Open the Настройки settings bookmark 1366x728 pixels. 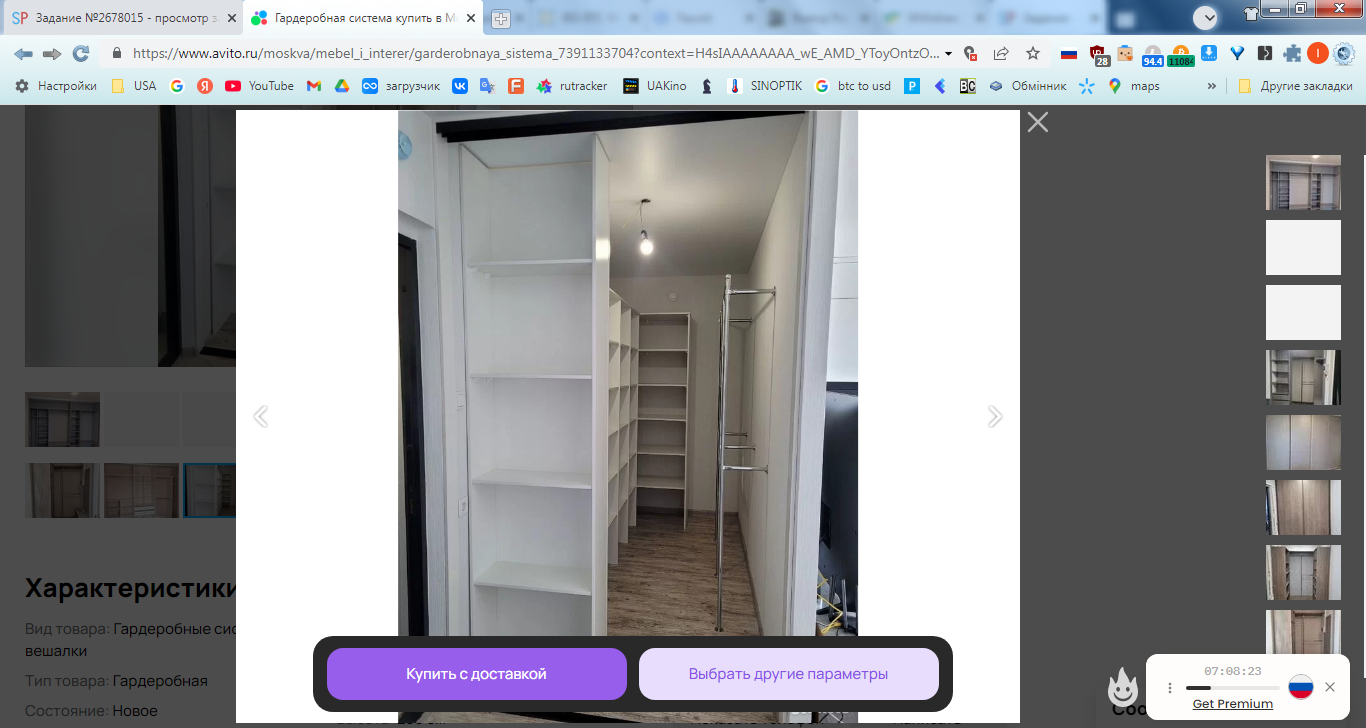[x=56, y=86]
